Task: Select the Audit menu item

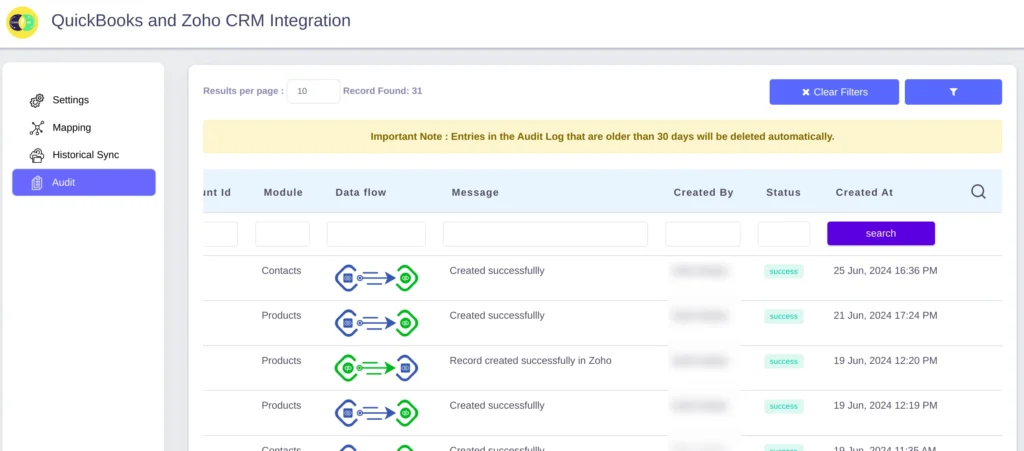Action: point(84,182)
